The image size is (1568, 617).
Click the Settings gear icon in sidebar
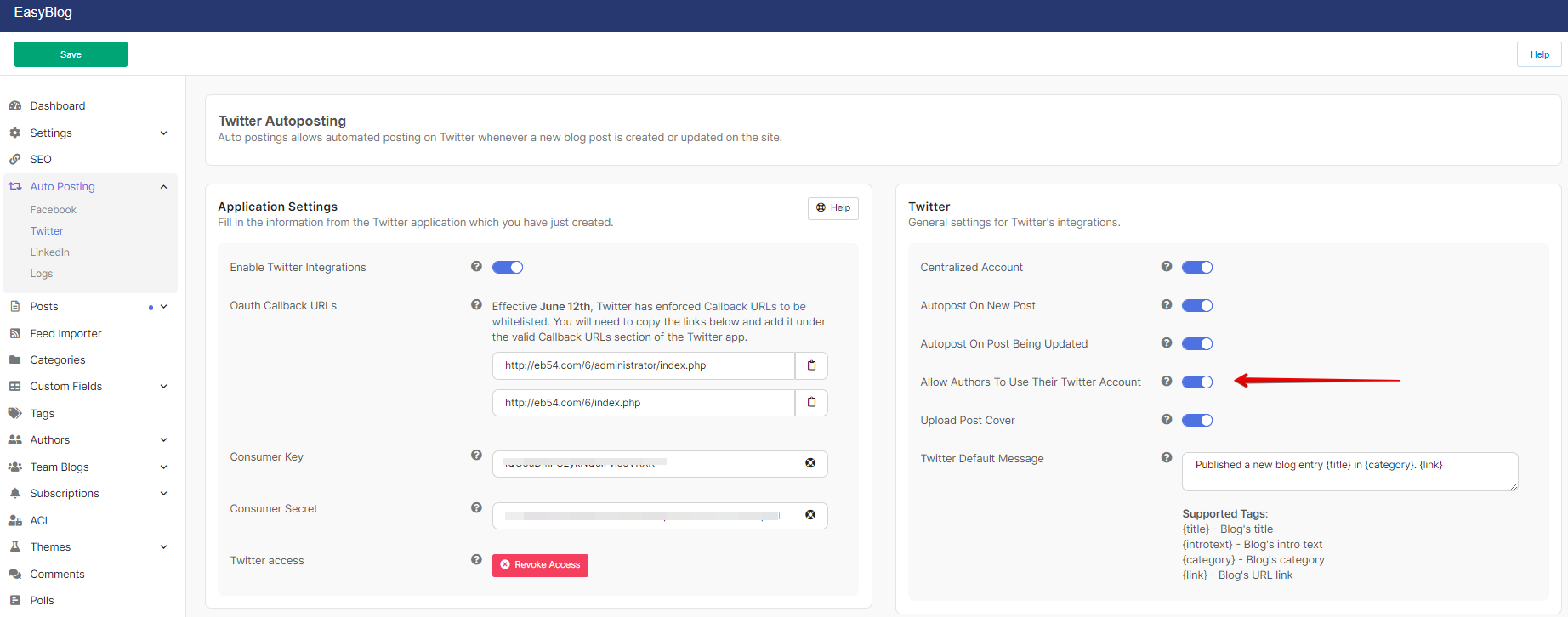tap(14, 133)
